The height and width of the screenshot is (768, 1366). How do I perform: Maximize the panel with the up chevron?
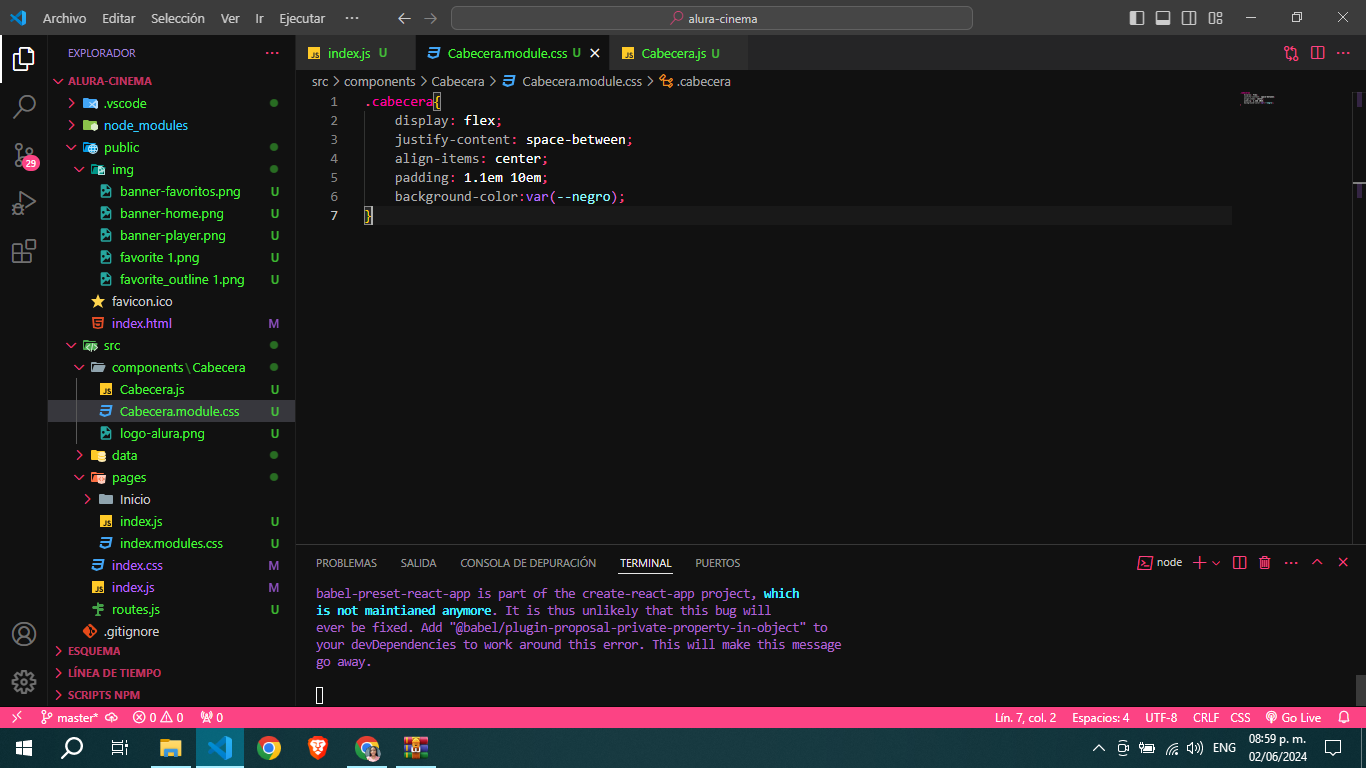1317,563
